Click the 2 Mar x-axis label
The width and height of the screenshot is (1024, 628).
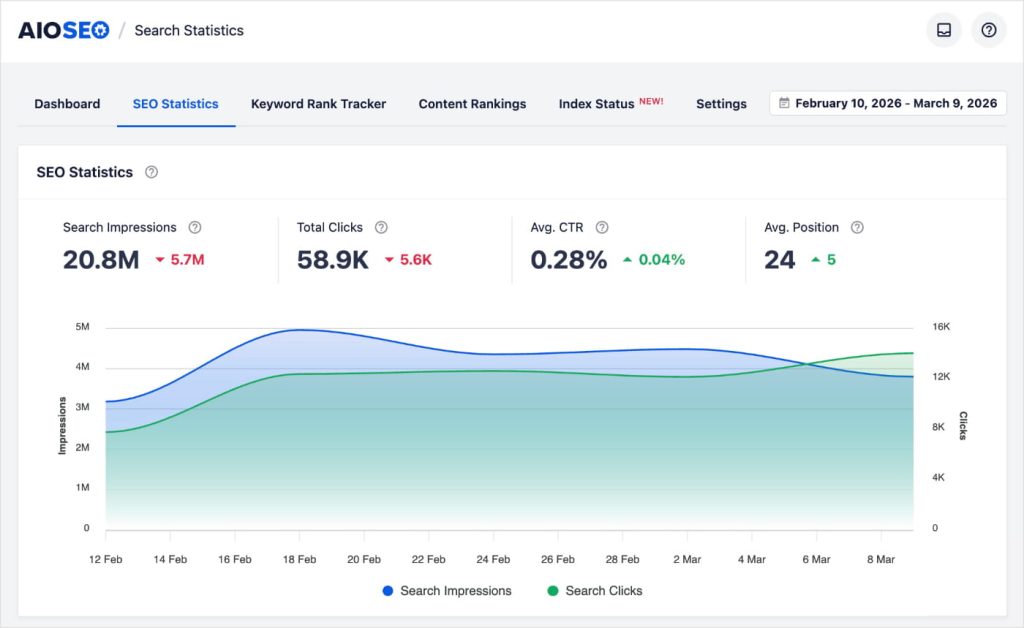click(687, 559)
